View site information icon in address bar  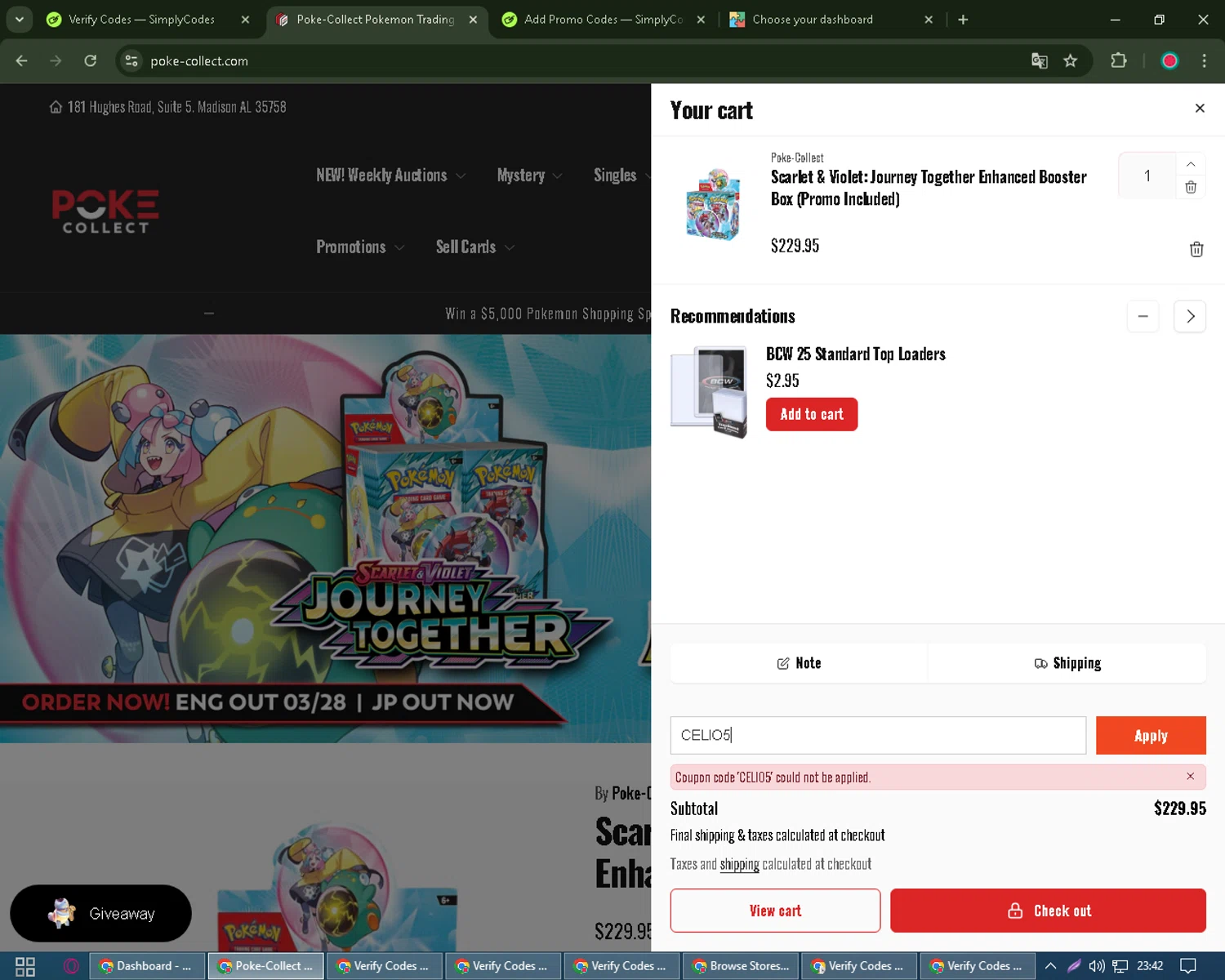[131, 60]
